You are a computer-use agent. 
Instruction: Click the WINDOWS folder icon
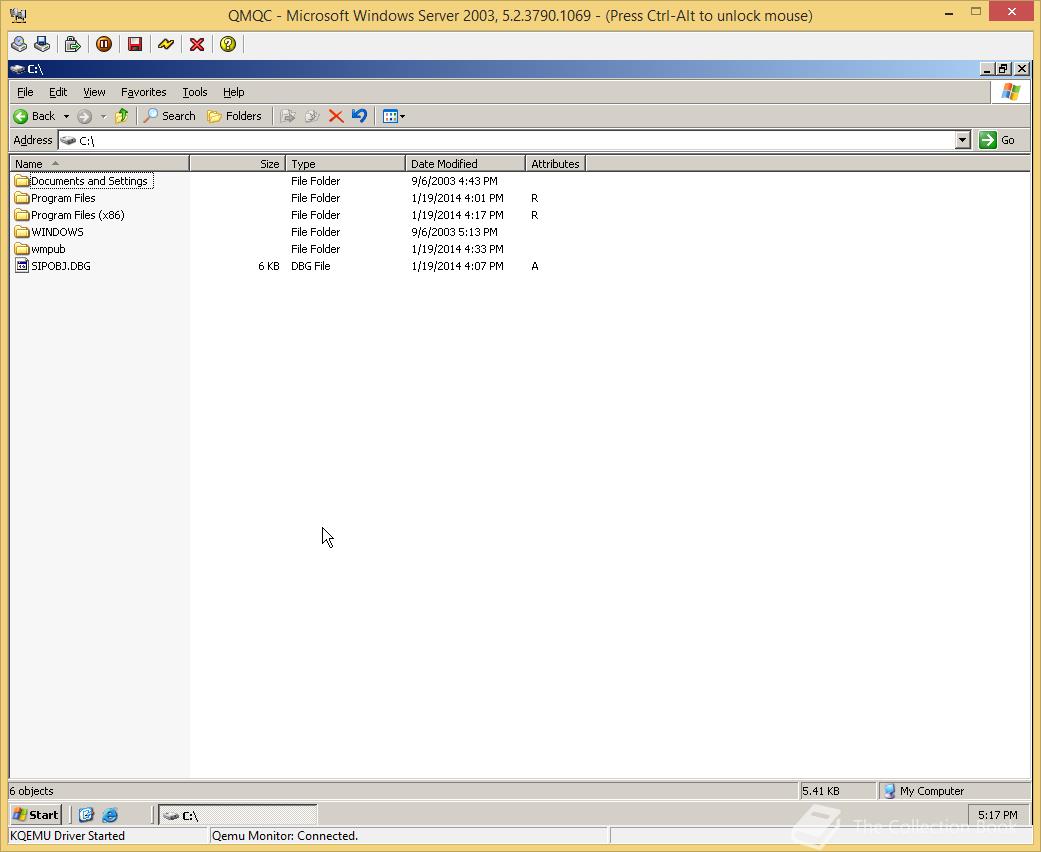[21, 232]
